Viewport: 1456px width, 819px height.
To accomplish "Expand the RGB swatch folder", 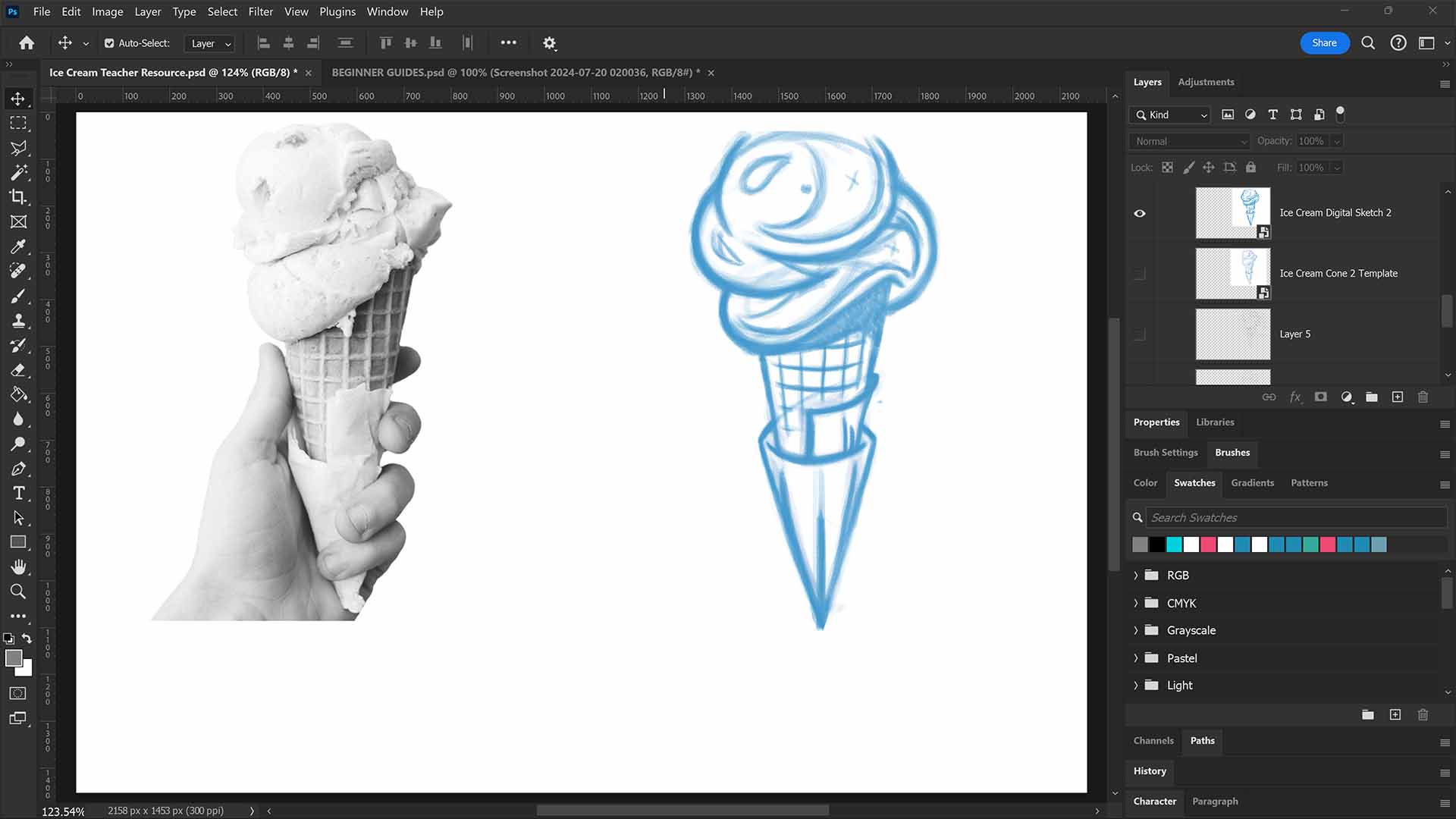I will click(1136, 576).
